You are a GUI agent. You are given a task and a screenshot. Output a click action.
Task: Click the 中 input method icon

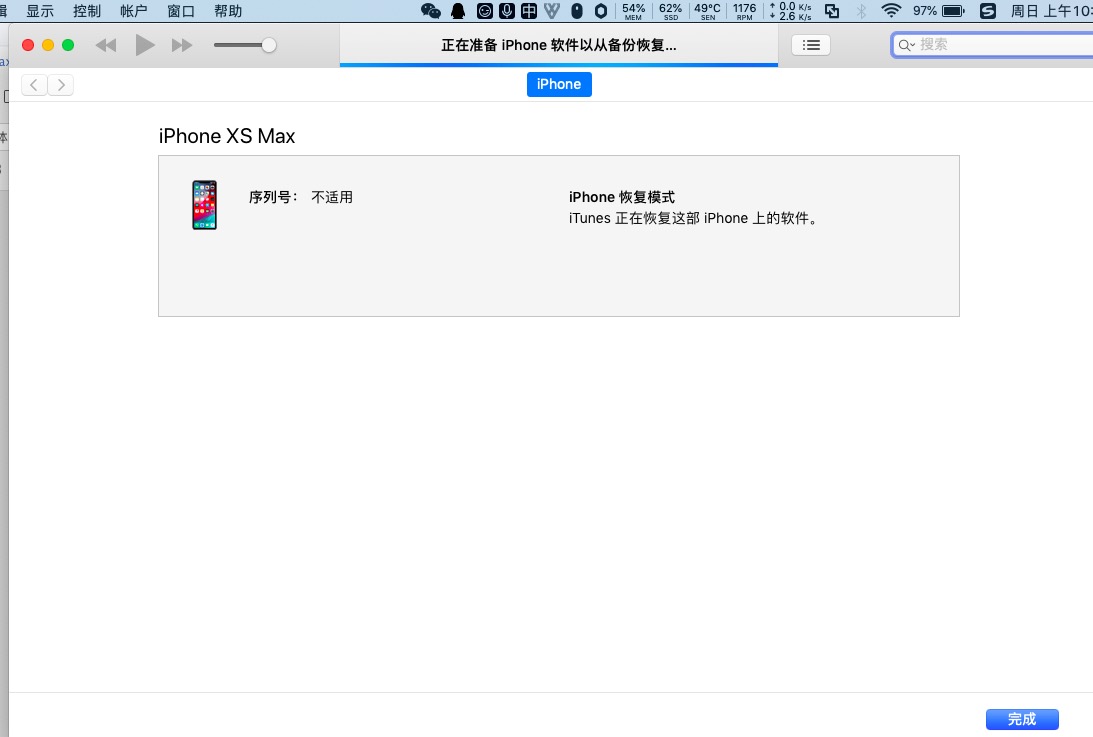(x=529, y=11)
